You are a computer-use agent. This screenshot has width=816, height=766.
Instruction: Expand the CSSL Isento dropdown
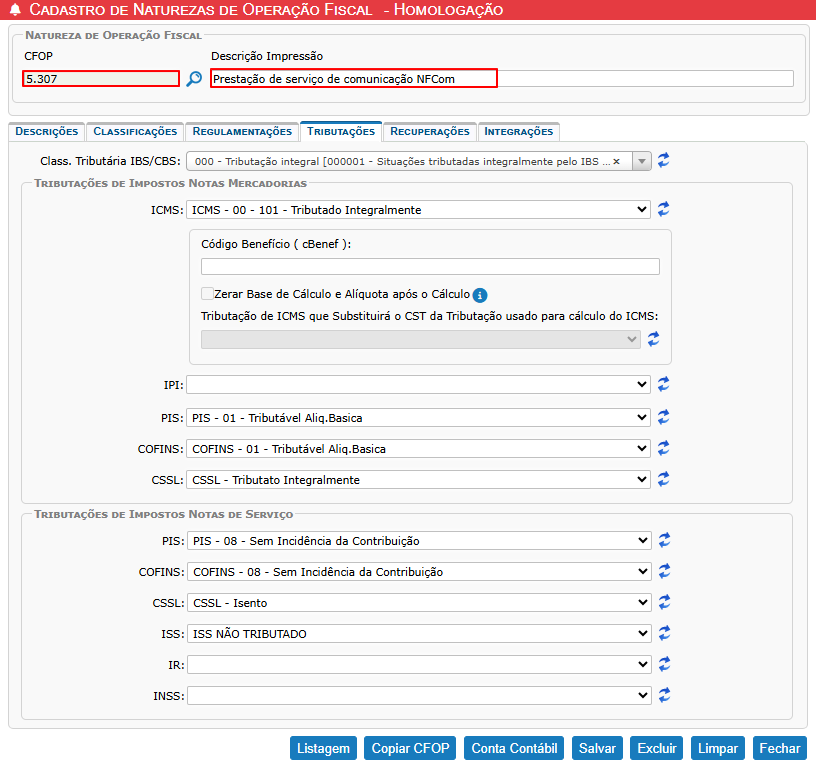coord(418,603)
